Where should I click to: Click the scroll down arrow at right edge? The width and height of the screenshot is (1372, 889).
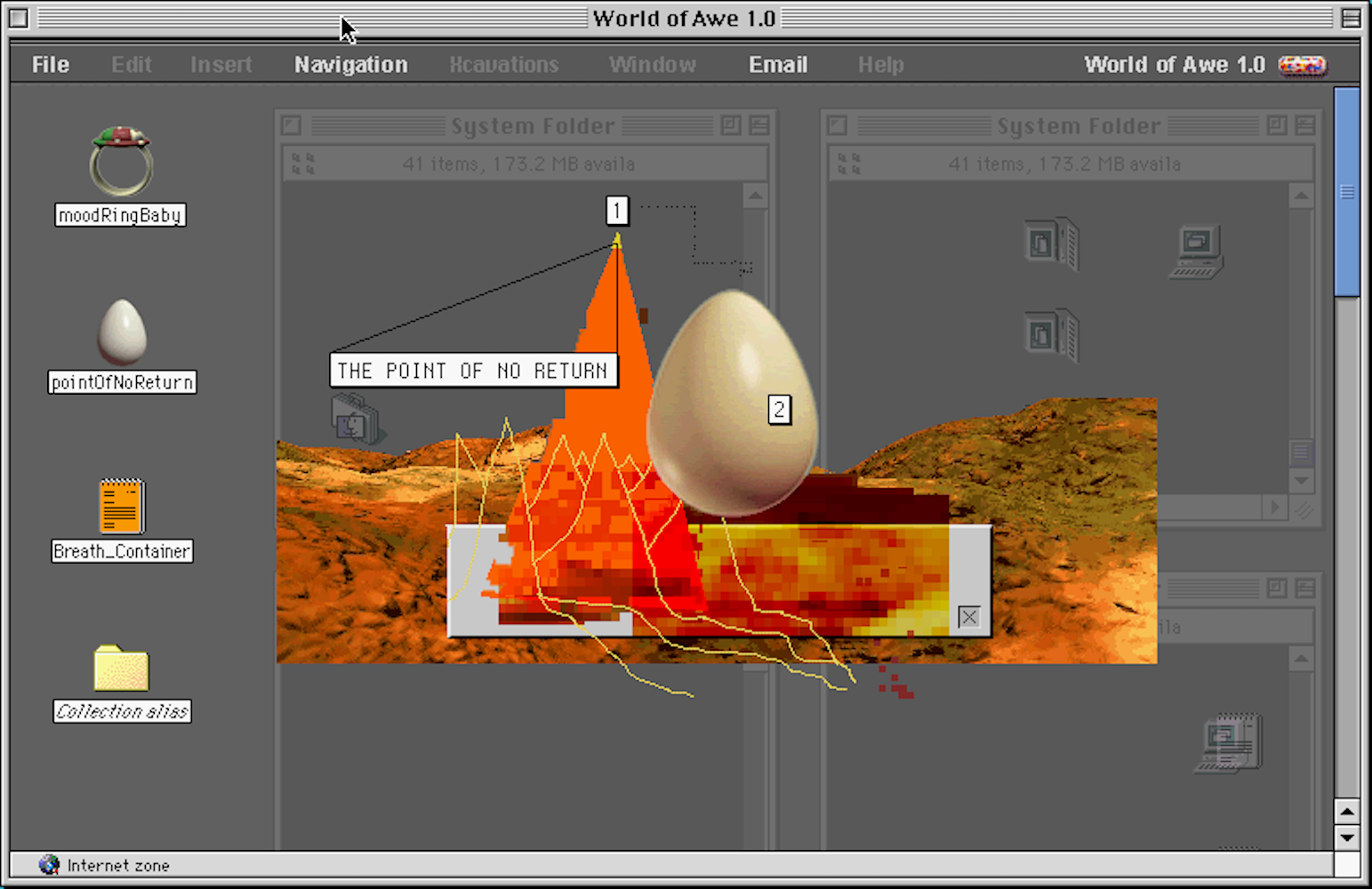1347,837
